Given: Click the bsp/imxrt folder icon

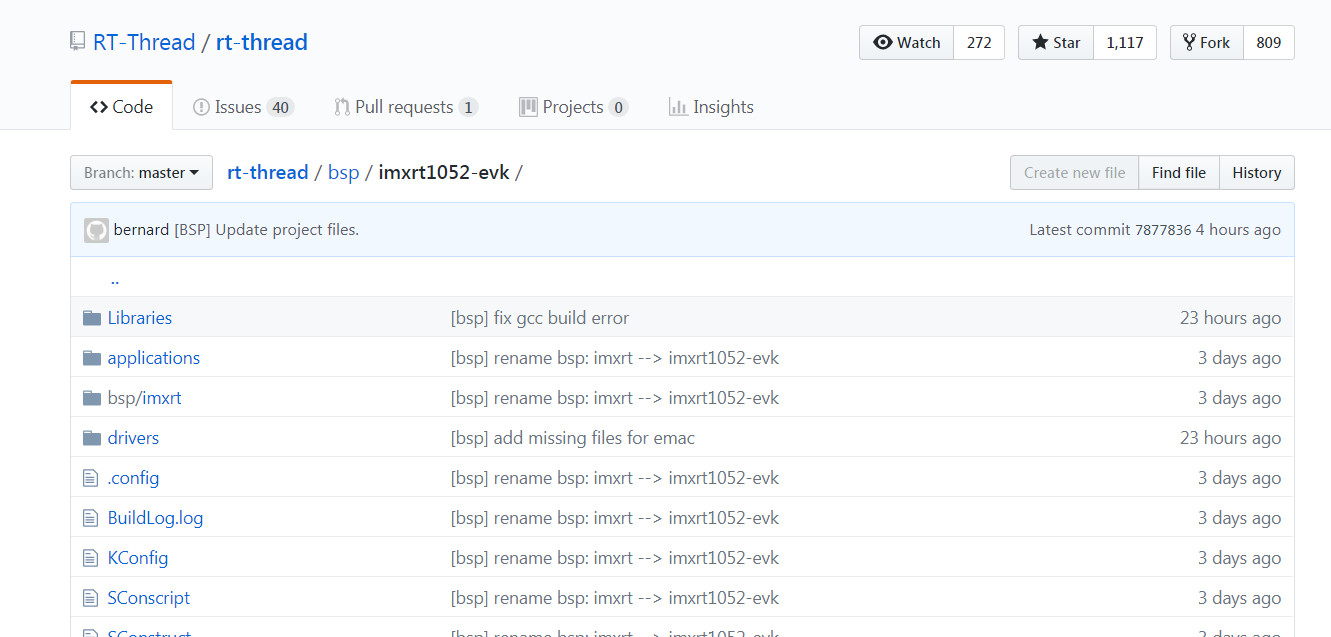Looking at the screenshot, I should [92, 398].
